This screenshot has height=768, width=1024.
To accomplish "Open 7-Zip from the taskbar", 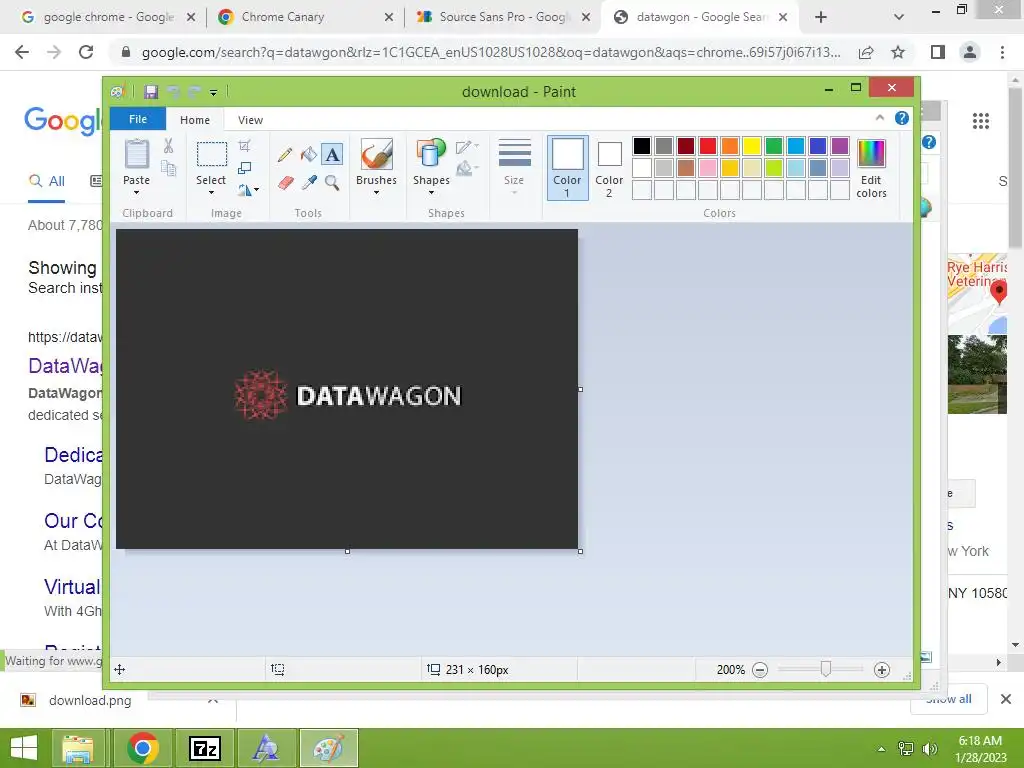I will pyautogui.click(x=205, y=748).
